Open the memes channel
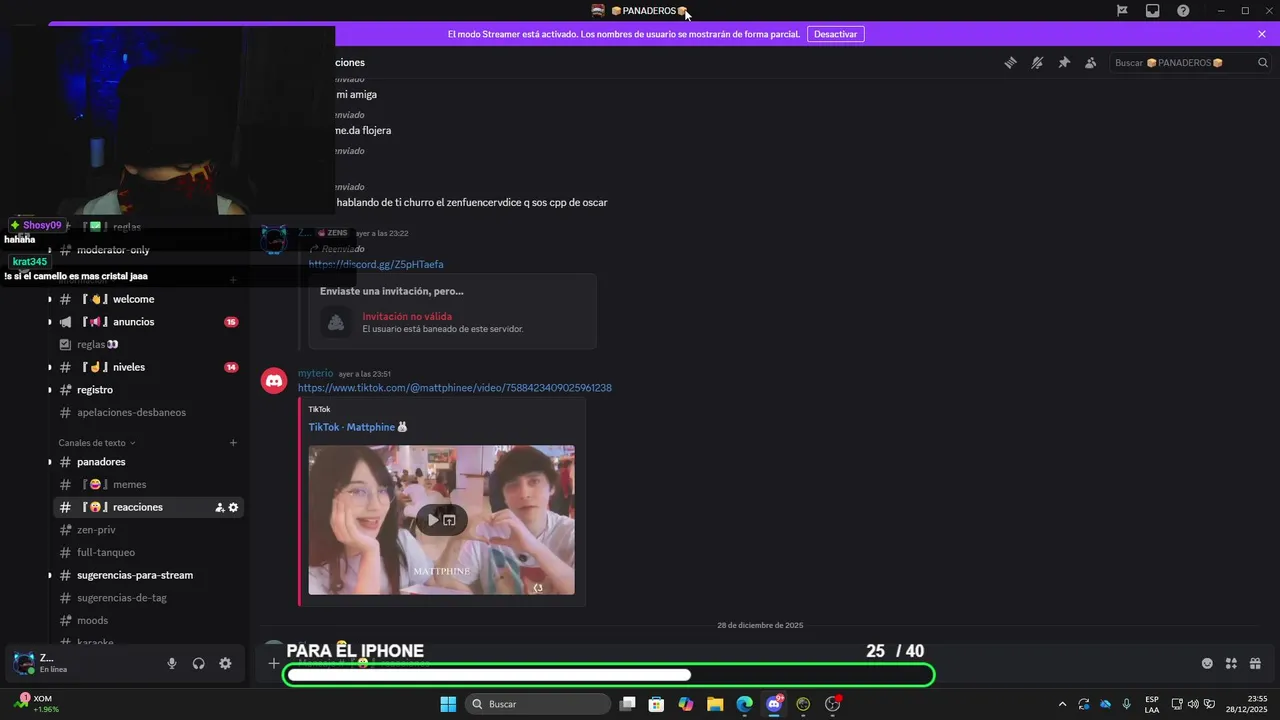 (148, 484)
